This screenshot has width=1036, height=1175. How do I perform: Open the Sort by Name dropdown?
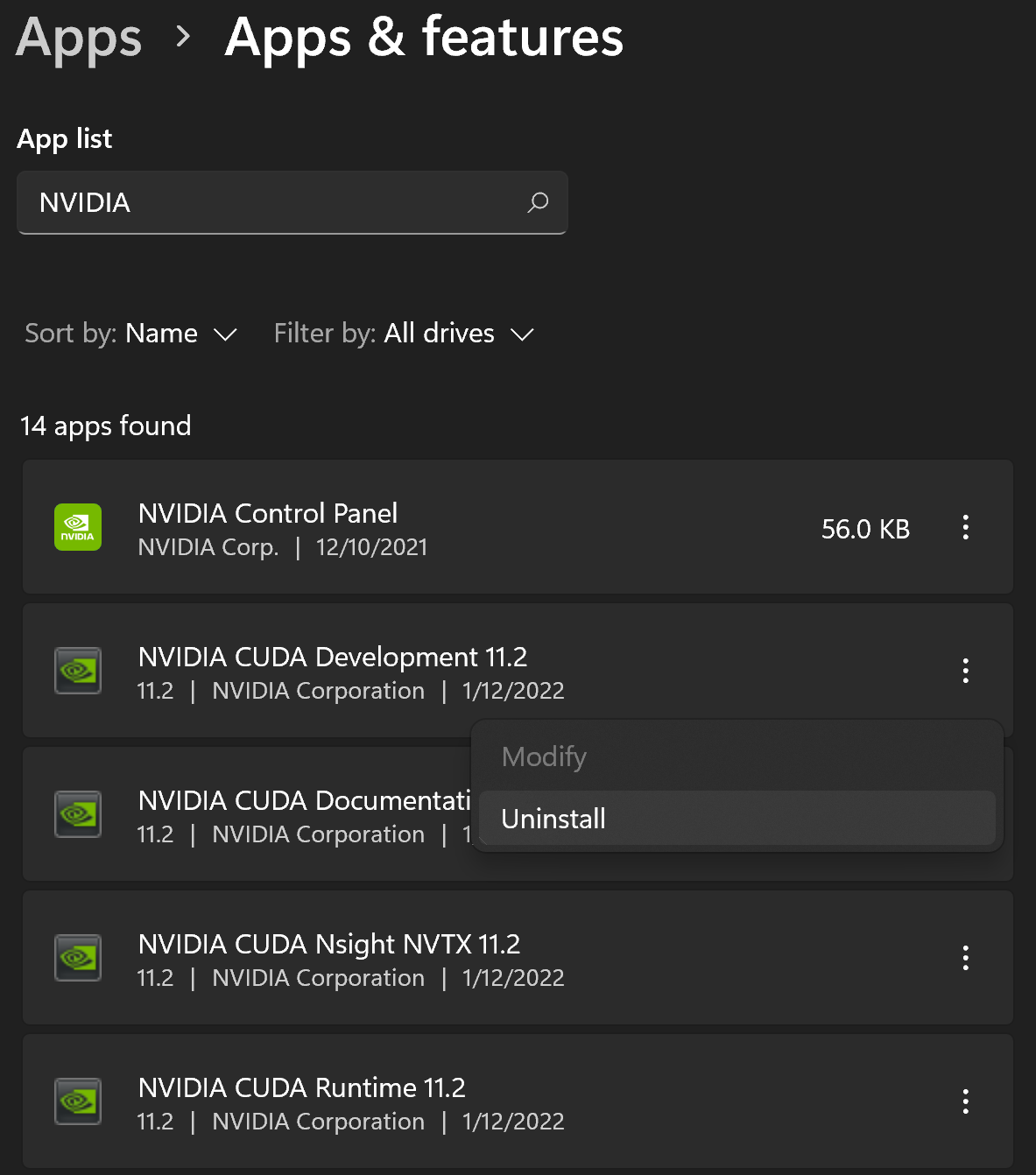point(131,334)
